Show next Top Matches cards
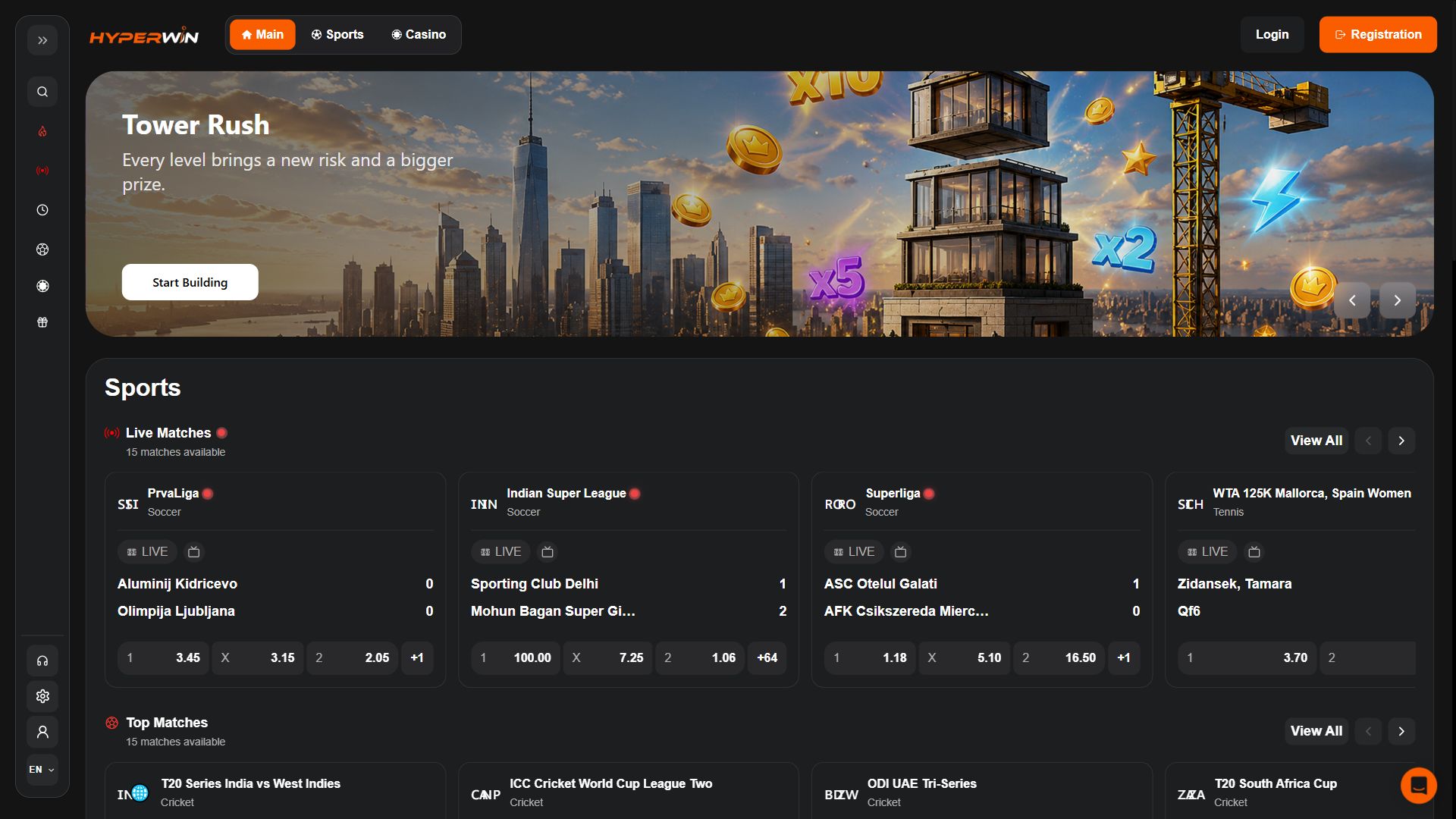This screenshot has width=1456, height=819. 1401,731
